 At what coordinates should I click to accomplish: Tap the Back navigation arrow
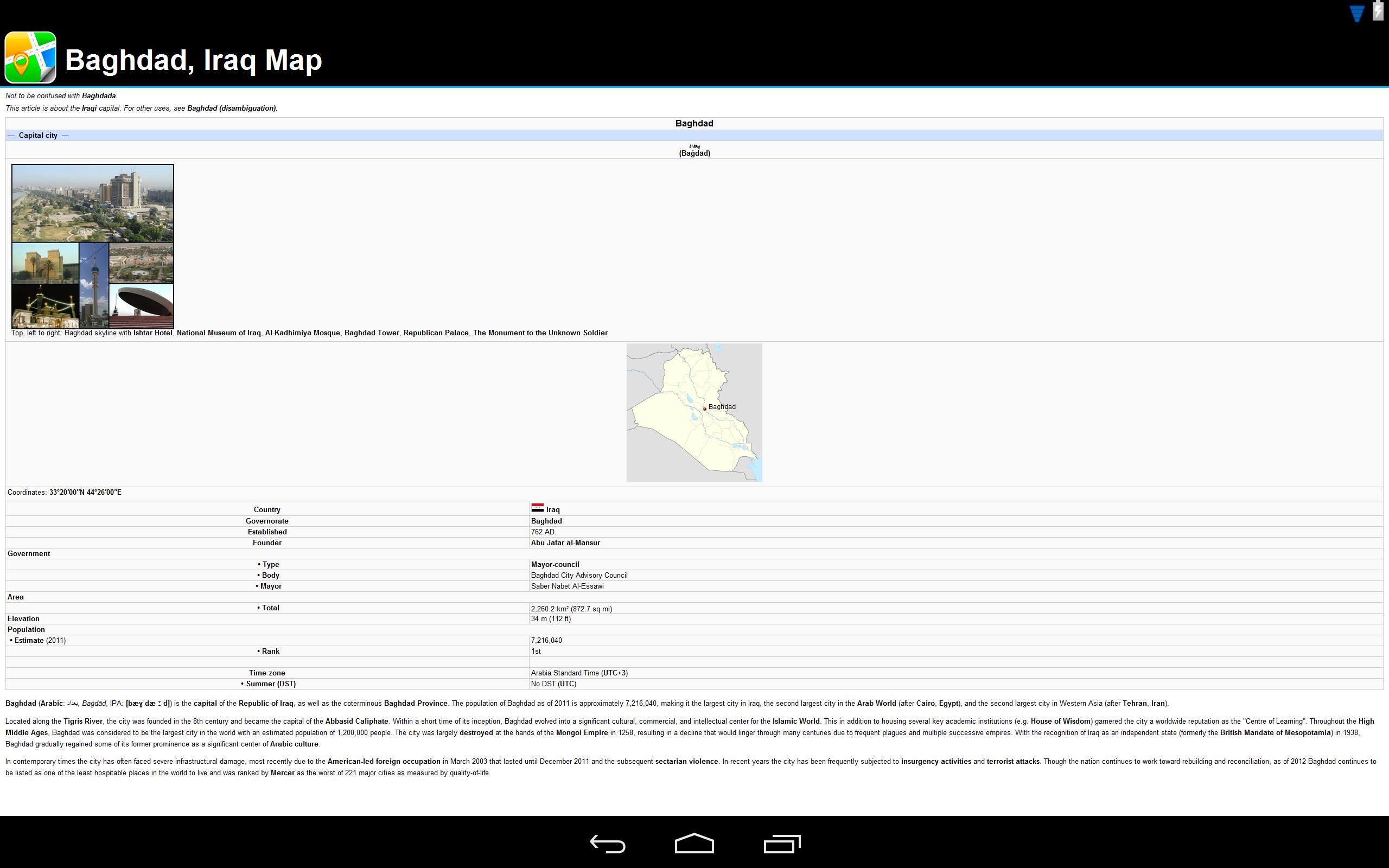(x=607, y=844)
